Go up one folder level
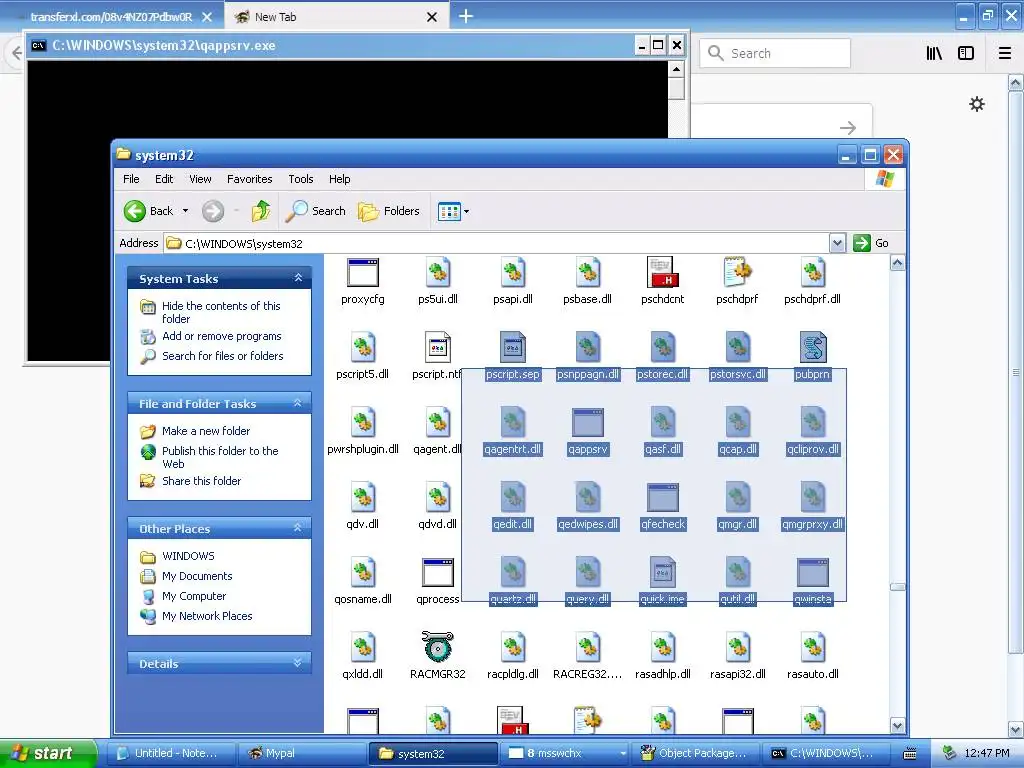The image size is (1024, 768). tap(261, 211)
